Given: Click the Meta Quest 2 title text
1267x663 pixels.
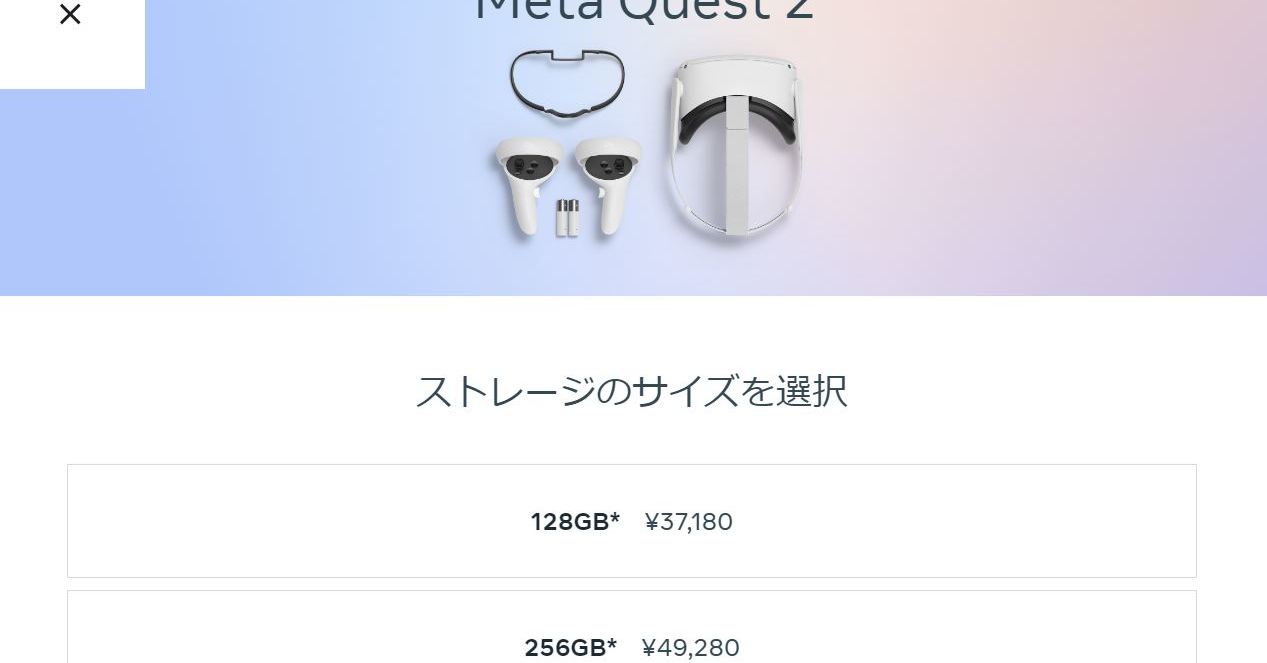Looking at the screenshot, I should click(x=643, y=10).
